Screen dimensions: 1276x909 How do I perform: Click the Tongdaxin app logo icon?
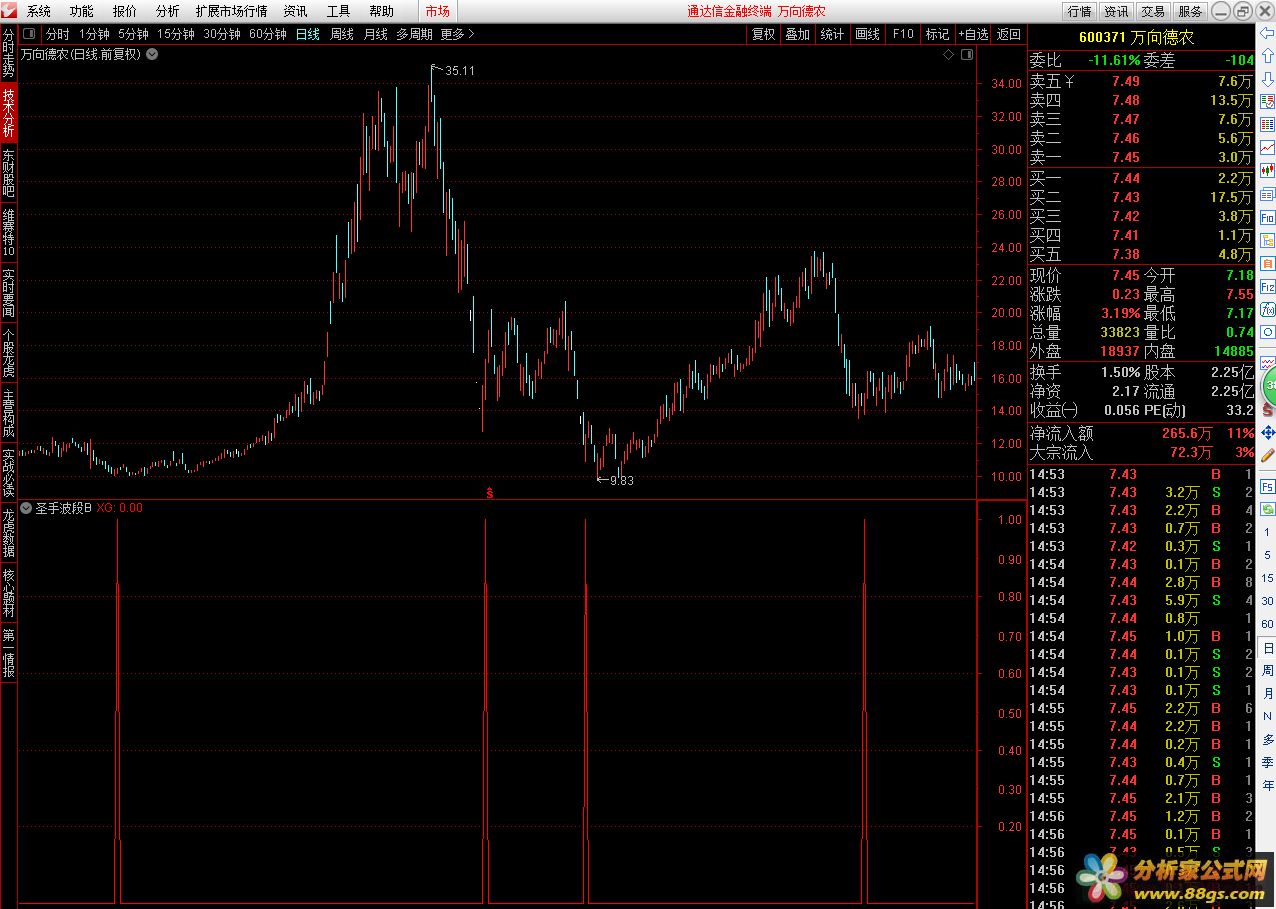click(x=9, y=11)
